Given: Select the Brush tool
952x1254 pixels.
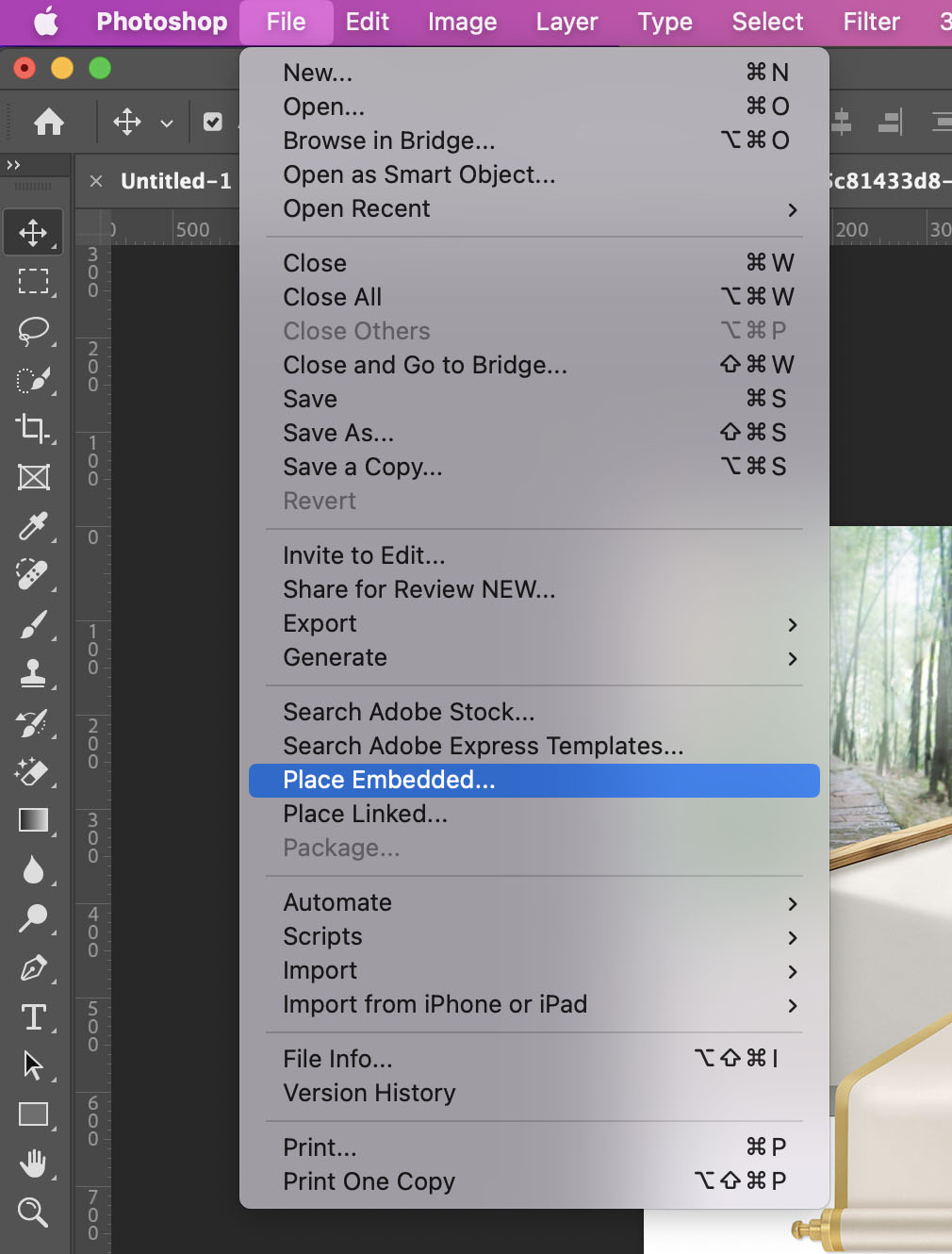Looking at the screenshot, I should (x=34, y=624).
